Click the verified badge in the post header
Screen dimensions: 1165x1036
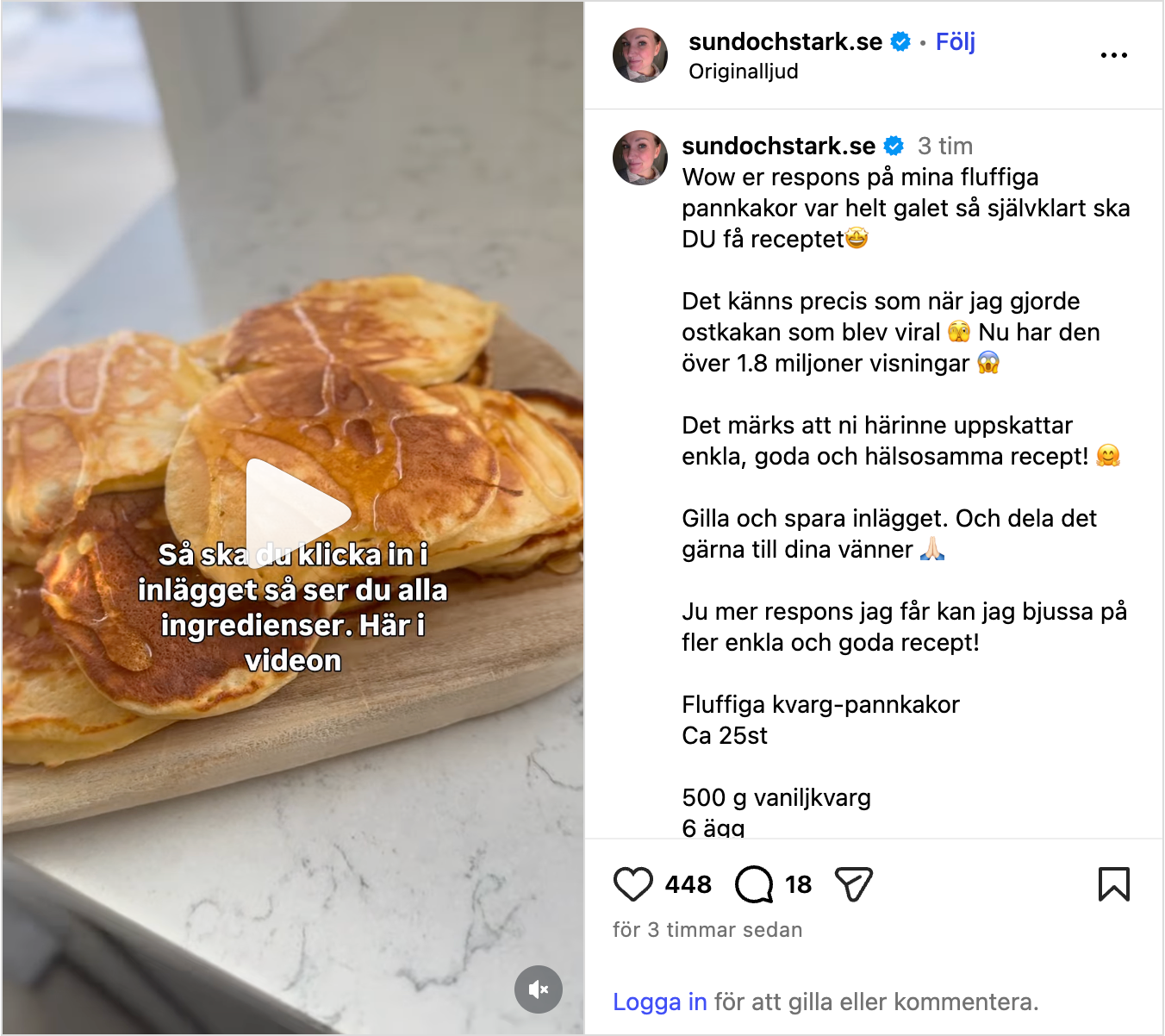900,41
